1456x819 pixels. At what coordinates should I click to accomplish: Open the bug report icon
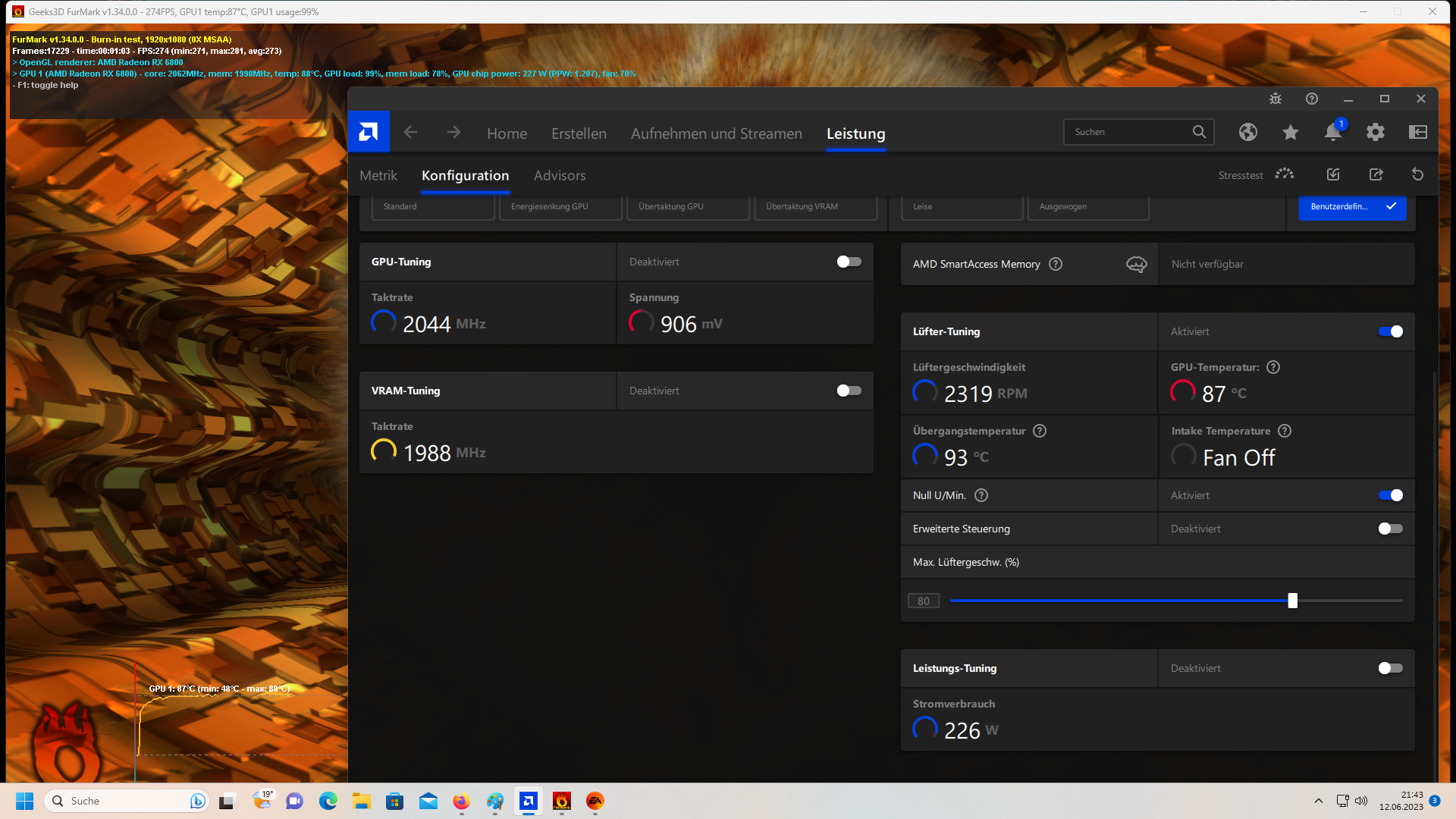coord(1276,99)
